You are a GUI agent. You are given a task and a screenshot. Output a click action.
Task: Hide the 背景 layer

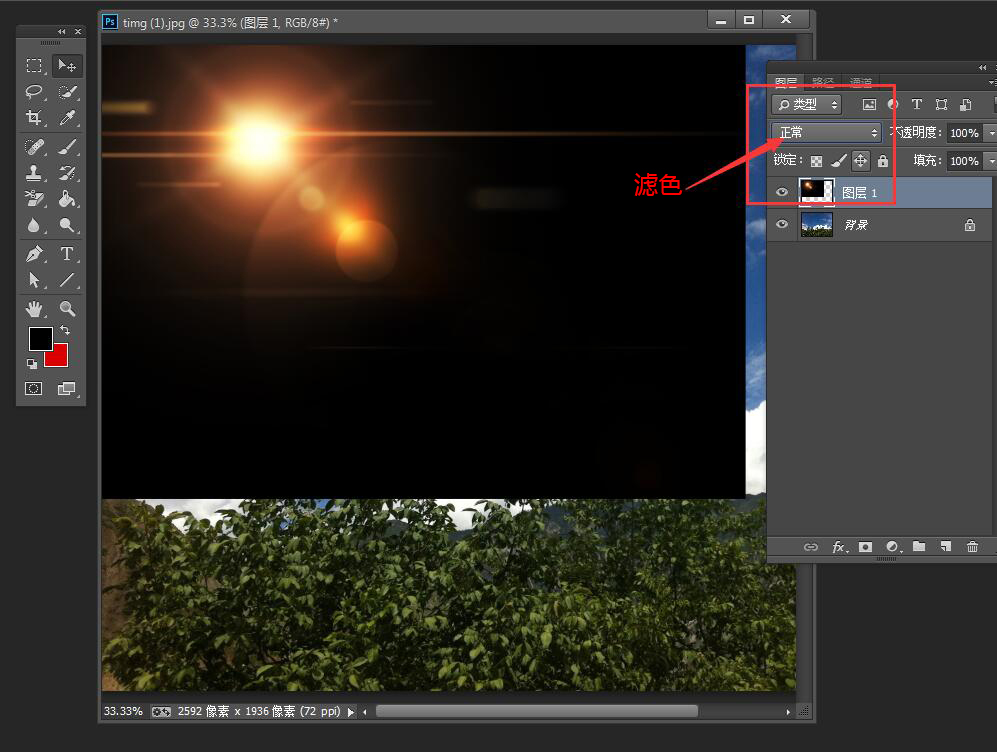click(x=782, y=224)
